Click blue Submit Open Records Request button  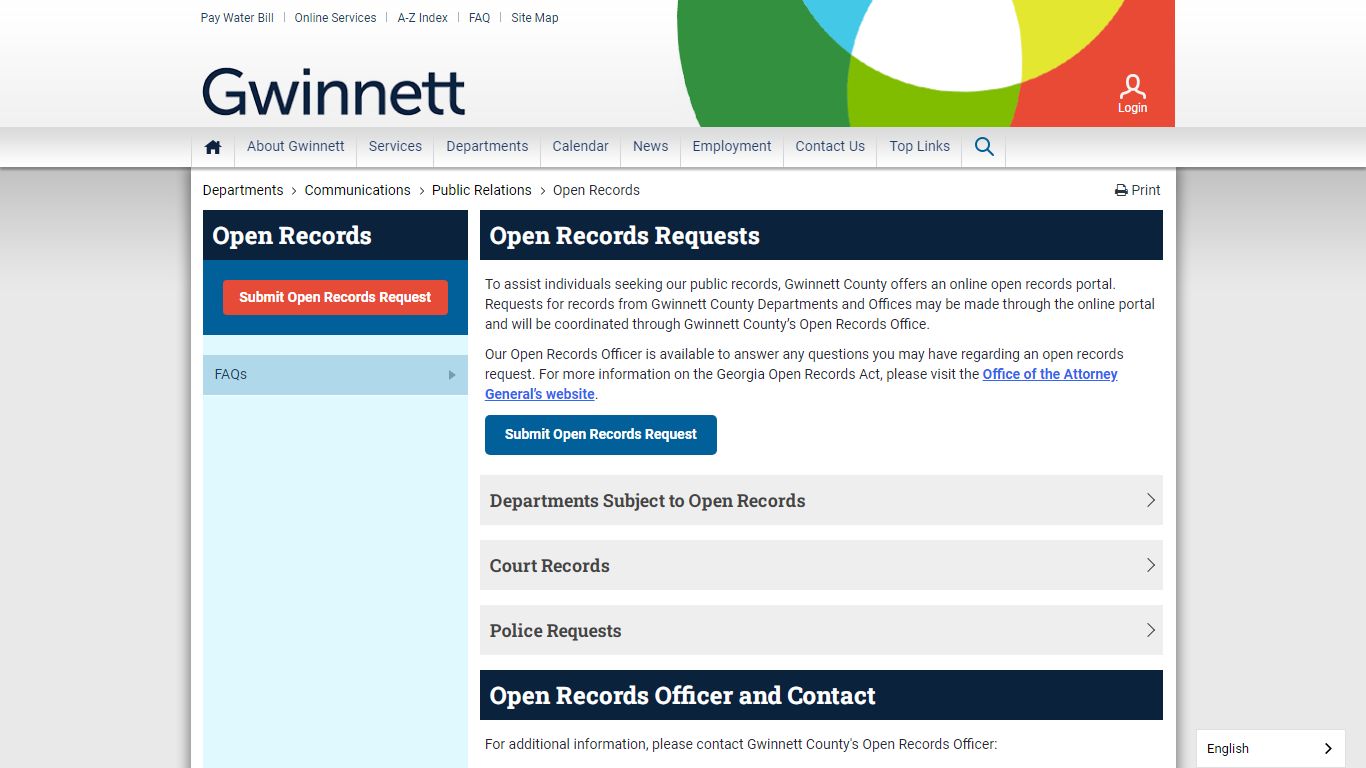[601, 434]
